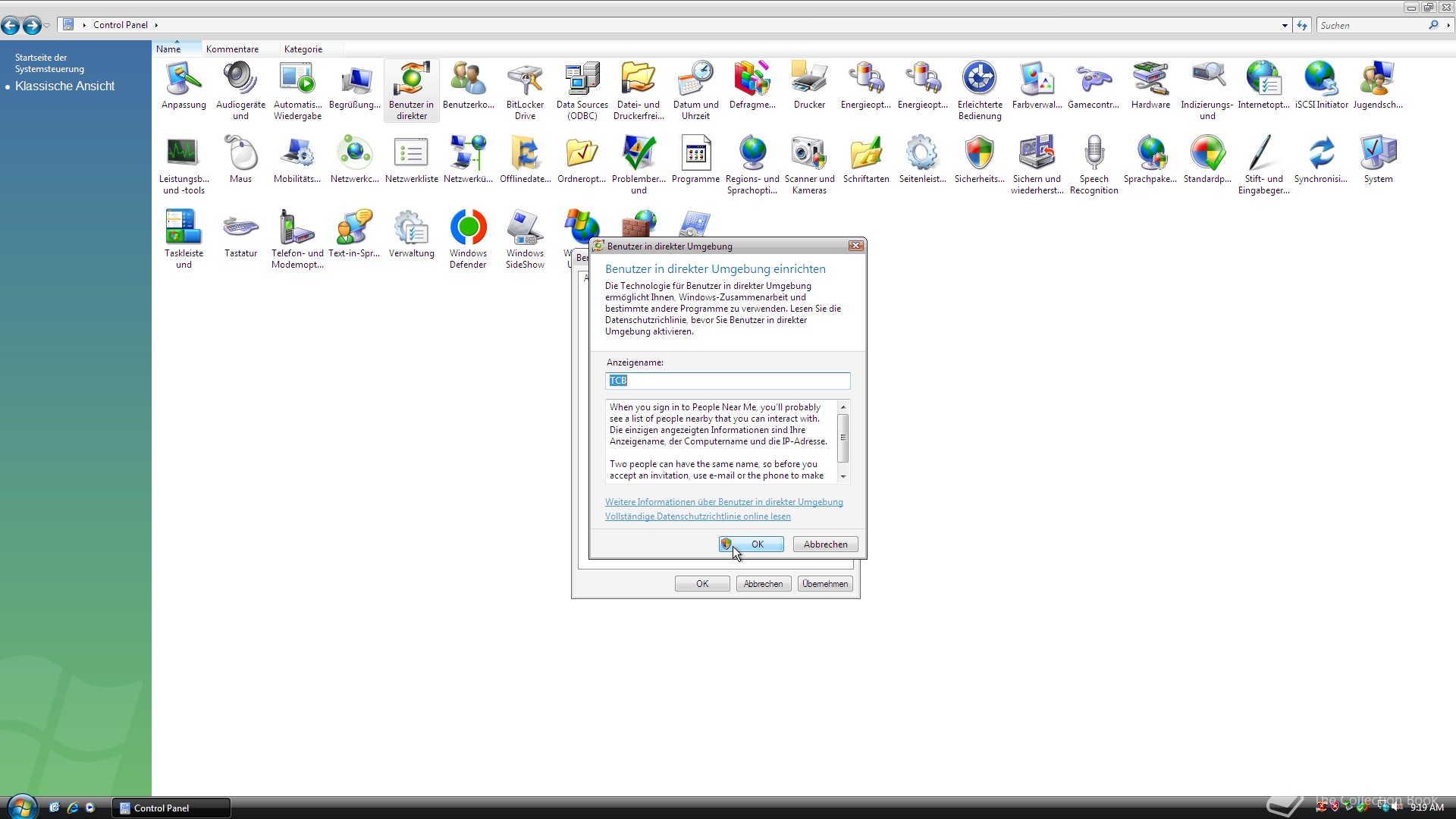The width and height of the screenshot is (1456, 819).
Task: Open Data Sources (ODBC) icon
Action: click(582, 90)
